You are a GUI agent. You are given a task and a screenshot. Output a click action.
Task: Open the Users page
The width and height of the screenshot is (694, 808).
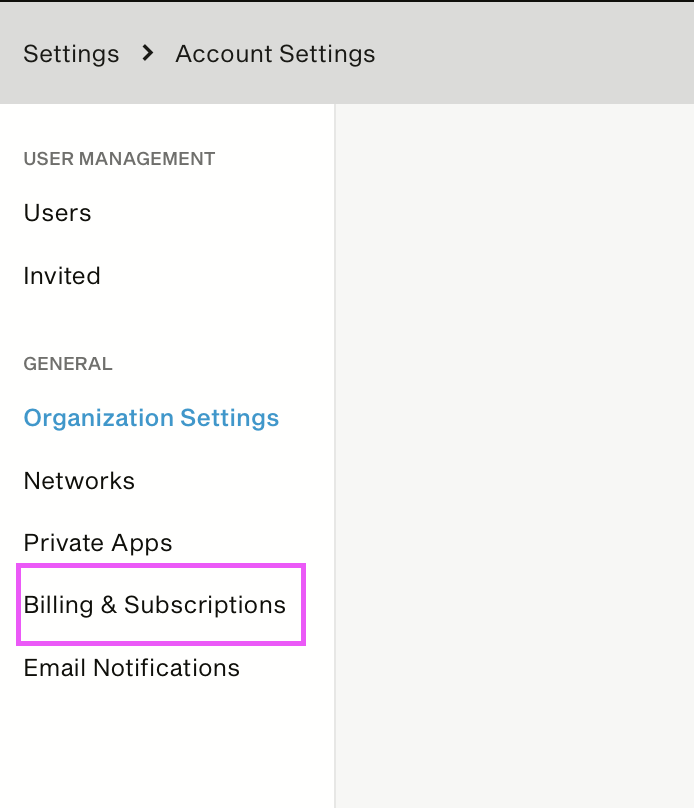(57, 213)
